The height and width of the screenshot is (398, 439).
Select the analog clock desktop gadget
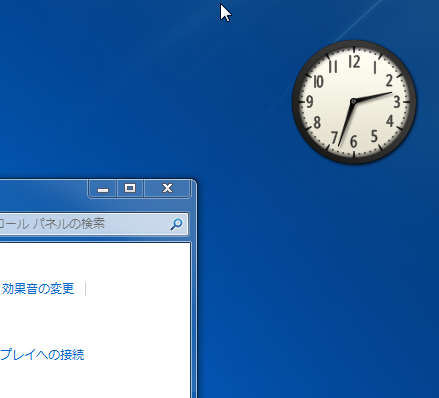[354, 102]
